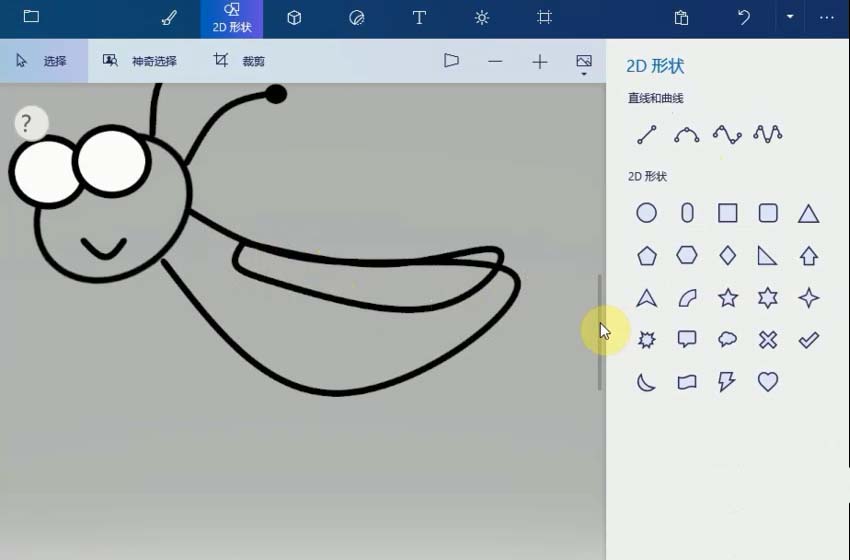This screenshot has height=560, width=850.
Task: Select the hexagon shape
Action: point(687,255)
